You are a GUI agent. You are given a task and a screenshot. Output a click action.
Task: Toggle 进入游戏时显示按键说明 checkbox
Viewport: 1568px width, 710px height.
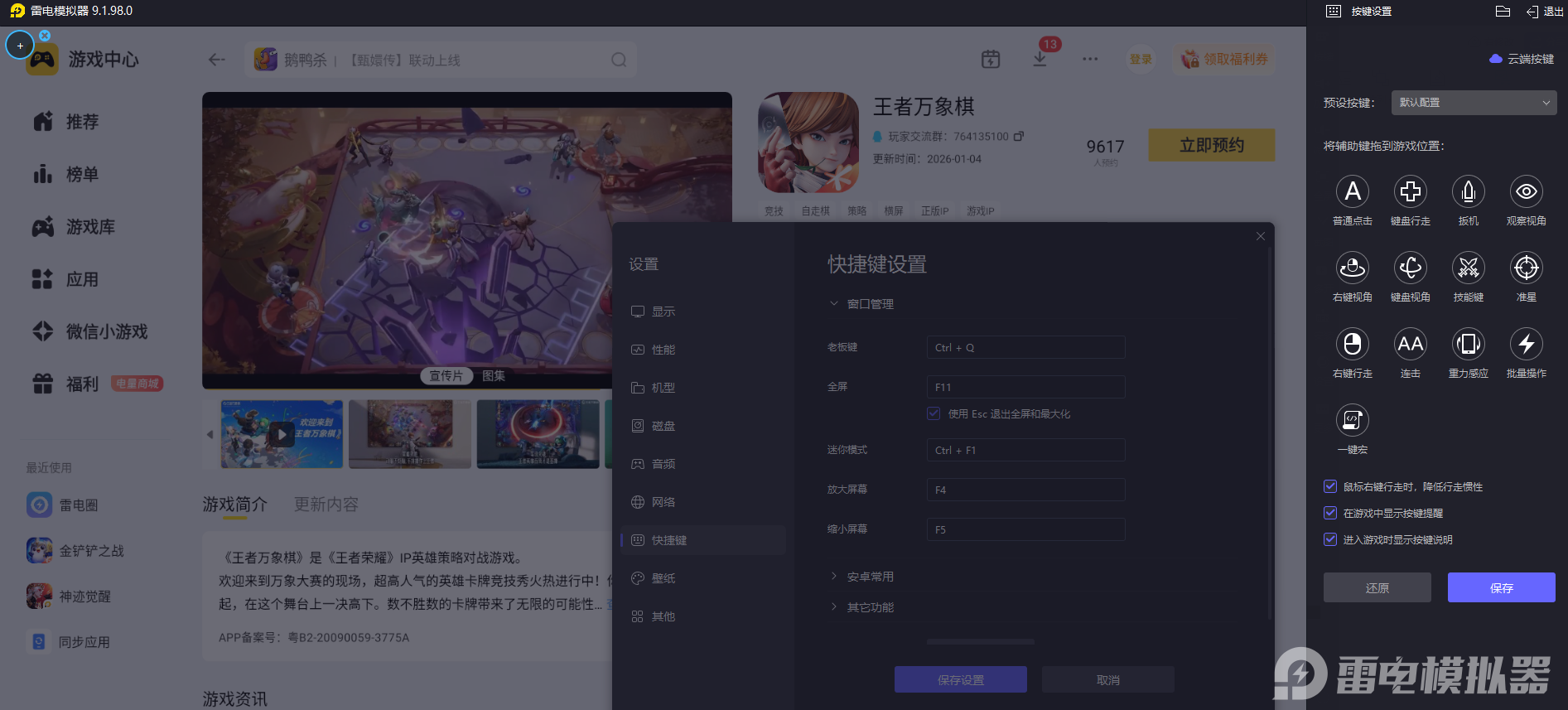click(1330, 539)
